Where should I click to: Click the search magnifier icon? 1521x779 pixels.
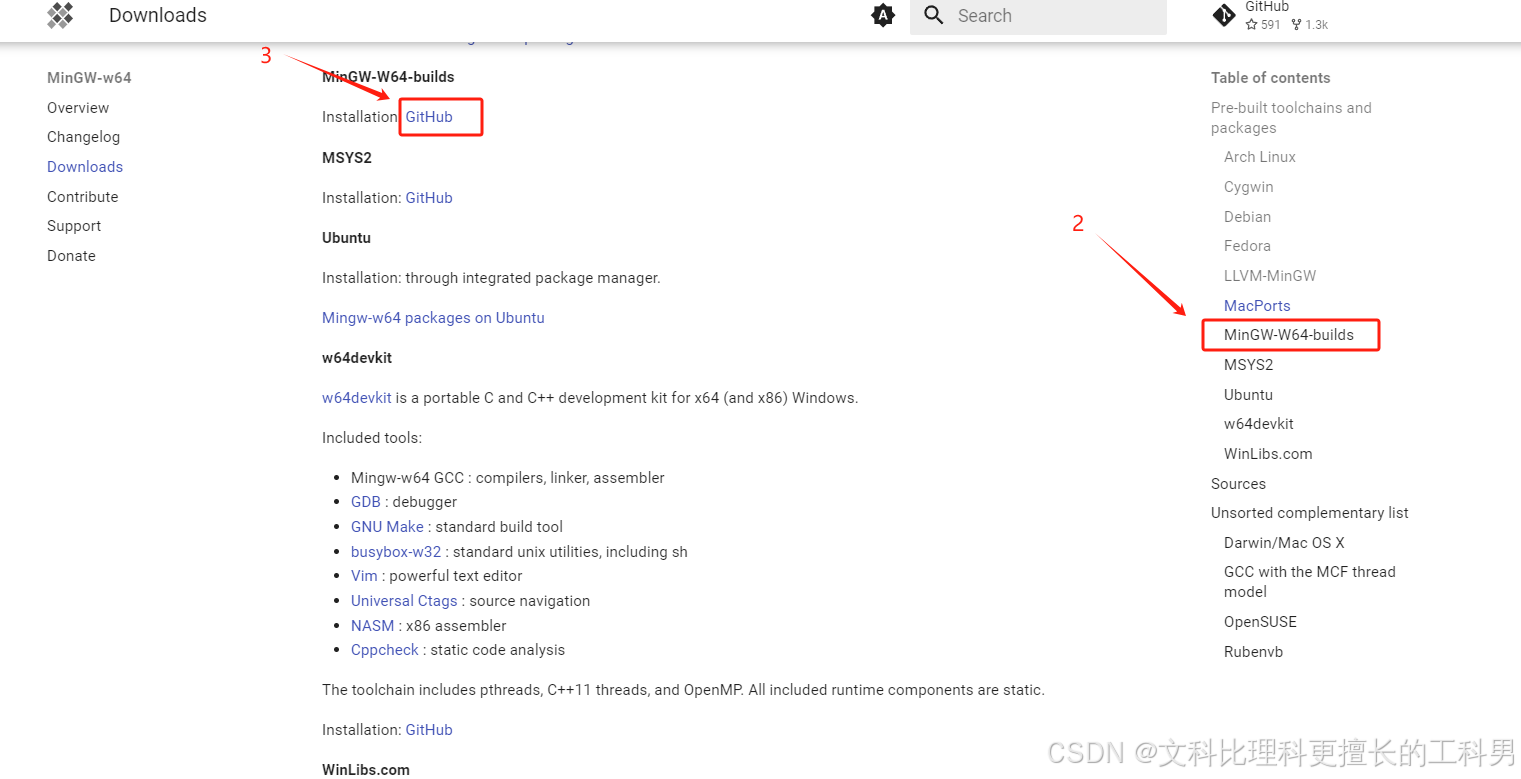pos(934,15)
